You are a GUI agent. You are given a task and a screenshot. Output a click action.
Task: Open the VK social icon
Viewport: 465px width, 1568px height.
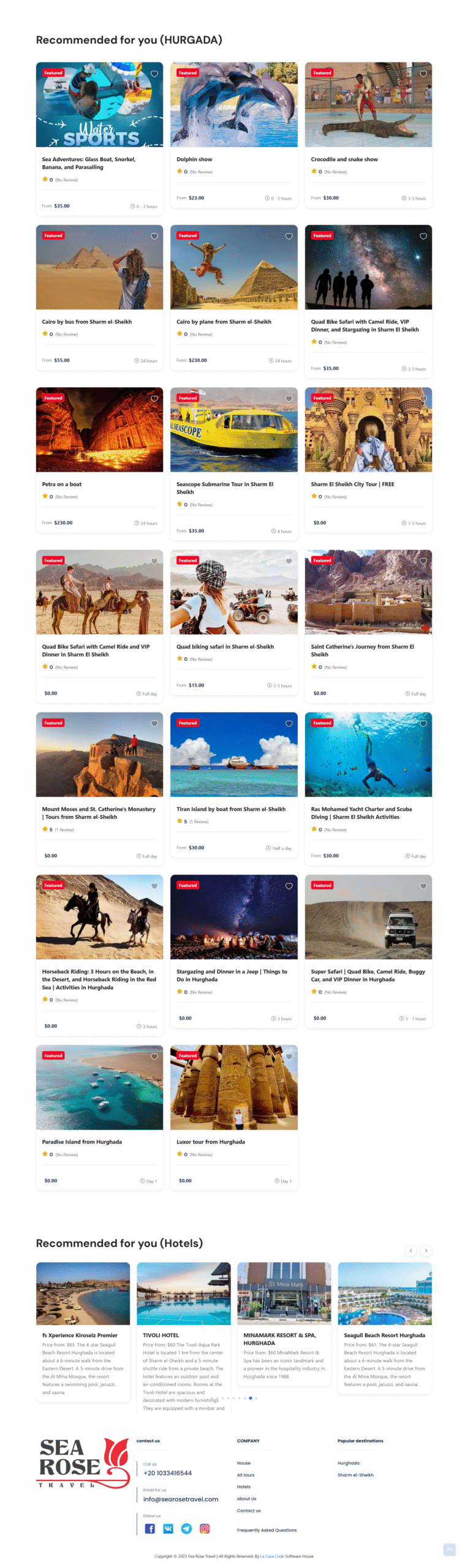click(x=168, y=1528)
